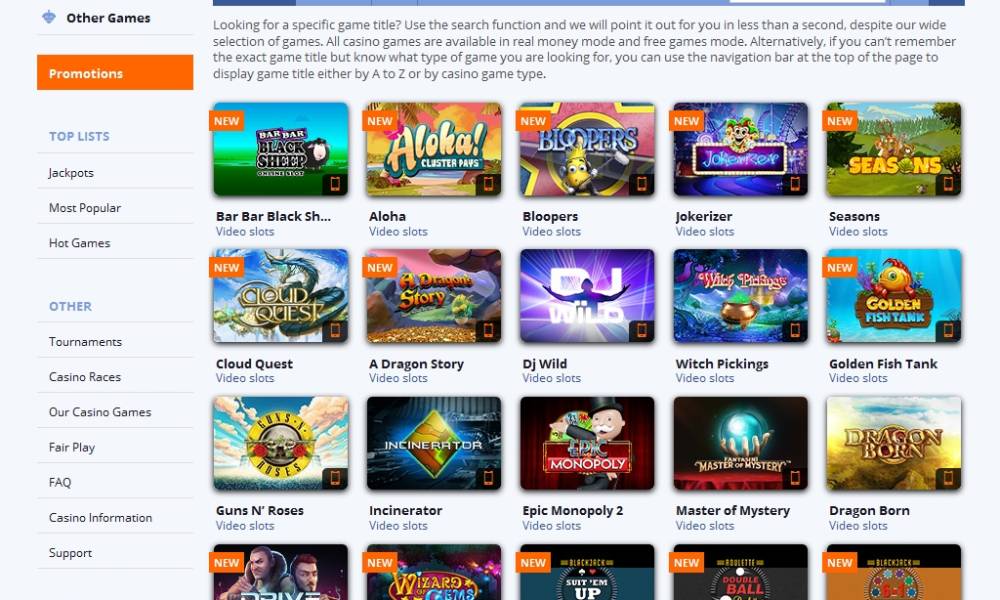This screenshot has width=1000, height=600.
Task: Go to Most Popular games
Action: point(85,207)
